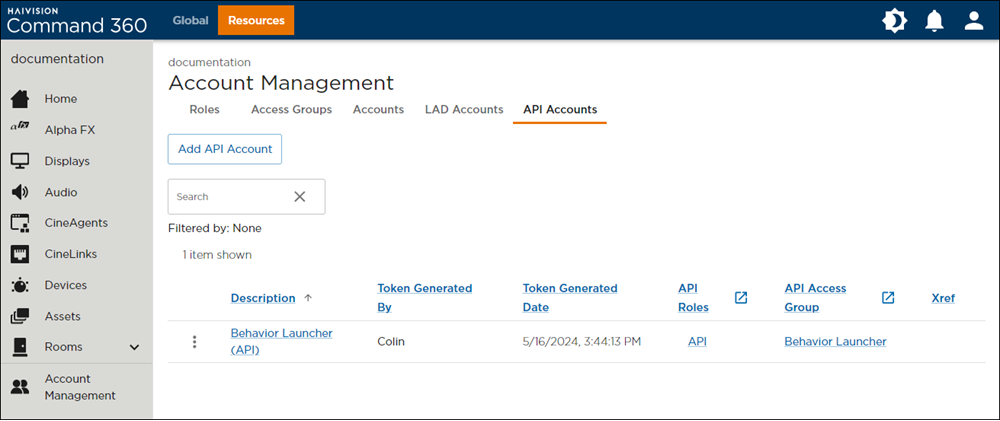Click the Home icon in sidebar
Viewport: 1000px width, 421px height.
pos(20,99)
